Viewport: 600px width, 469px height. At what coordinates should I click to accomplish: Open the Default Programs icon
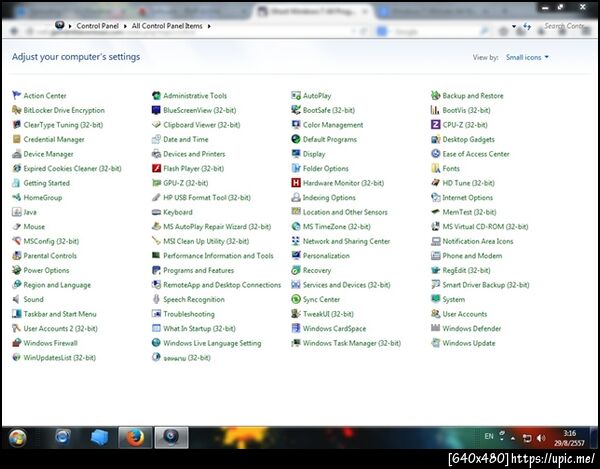(296, 139)
